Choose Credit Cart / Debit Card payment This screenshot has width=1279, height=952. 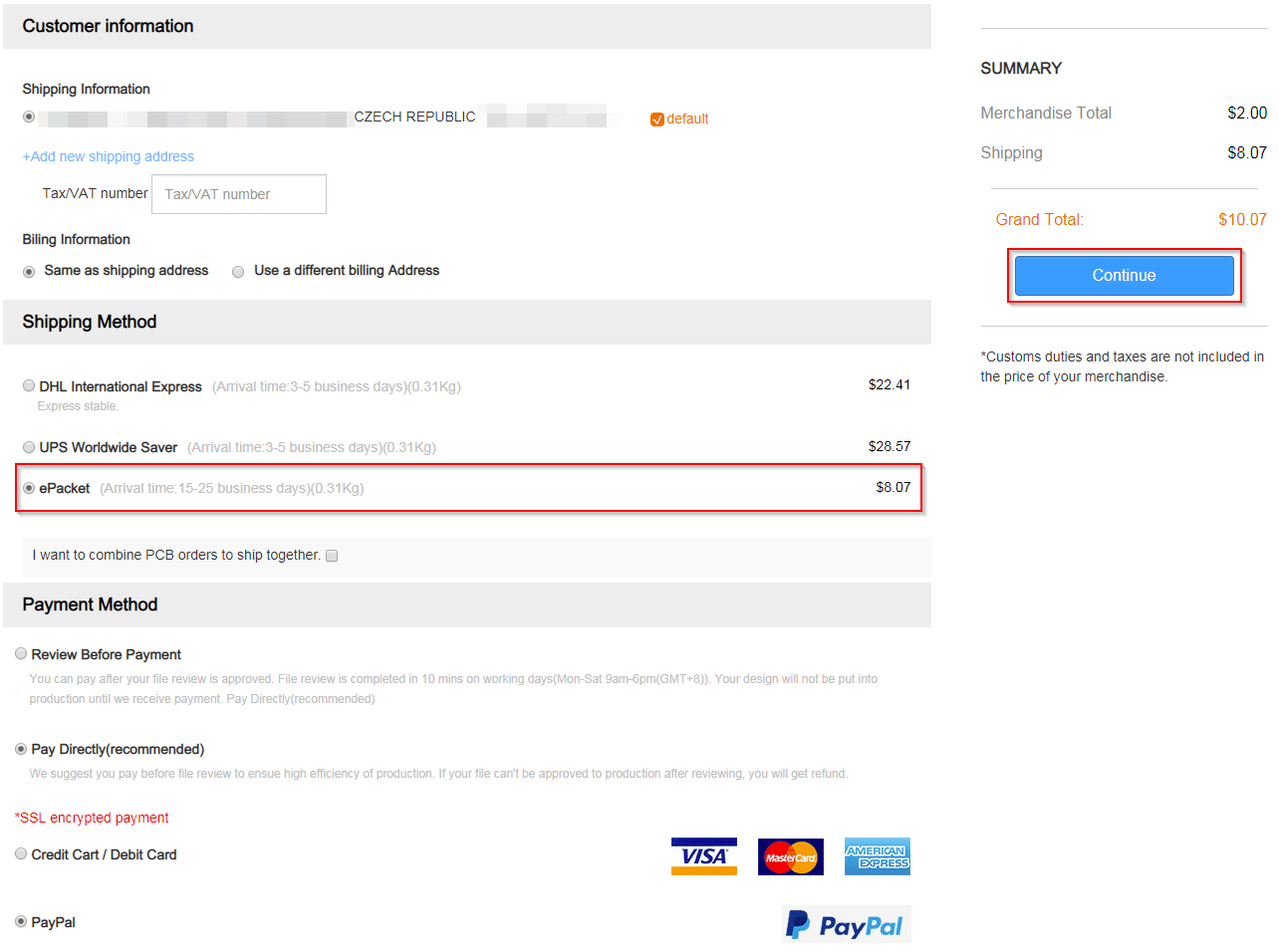point(21,853)
